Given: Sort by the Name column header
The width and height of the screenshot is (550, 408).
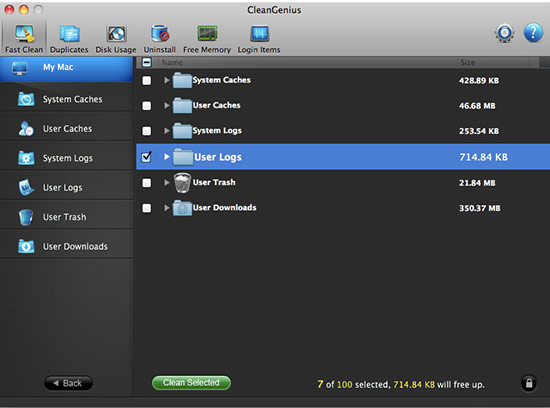Looking at the screenshot, I should pyautogui.click(x=172, y=62).
